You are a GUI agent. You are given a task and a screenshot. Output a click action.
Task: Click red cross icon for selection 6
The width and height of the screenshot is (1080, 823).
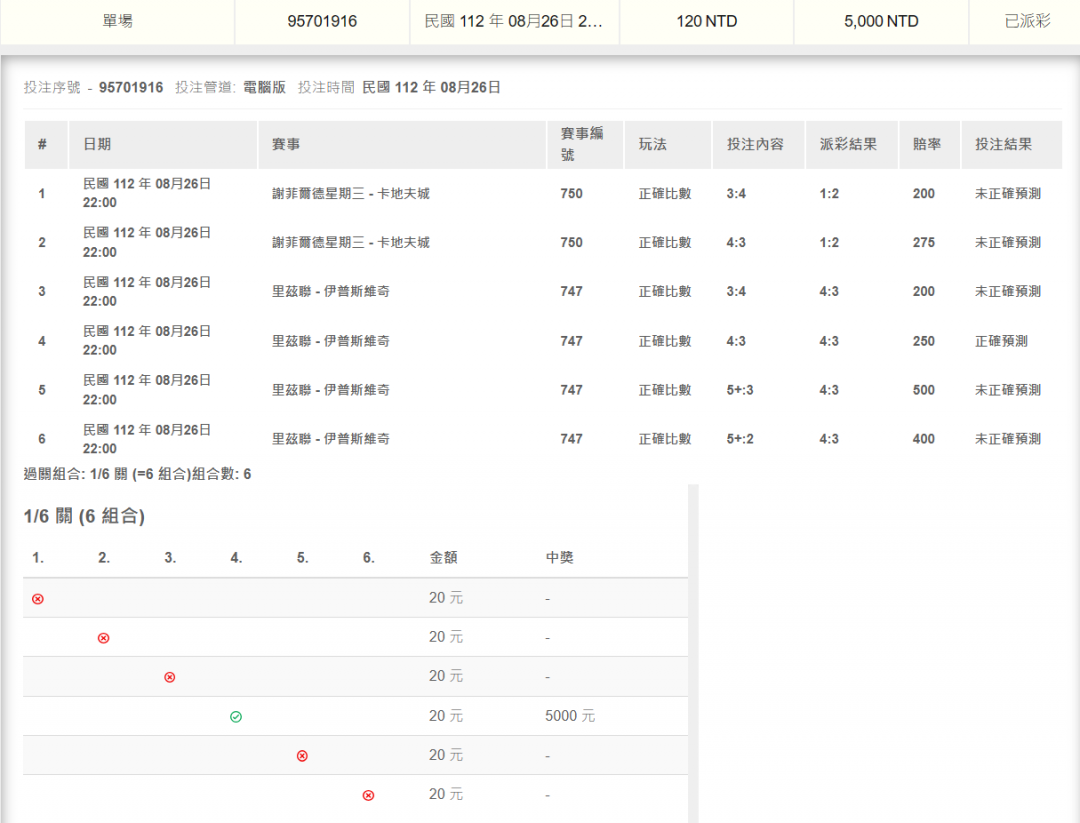coord(368,795)
